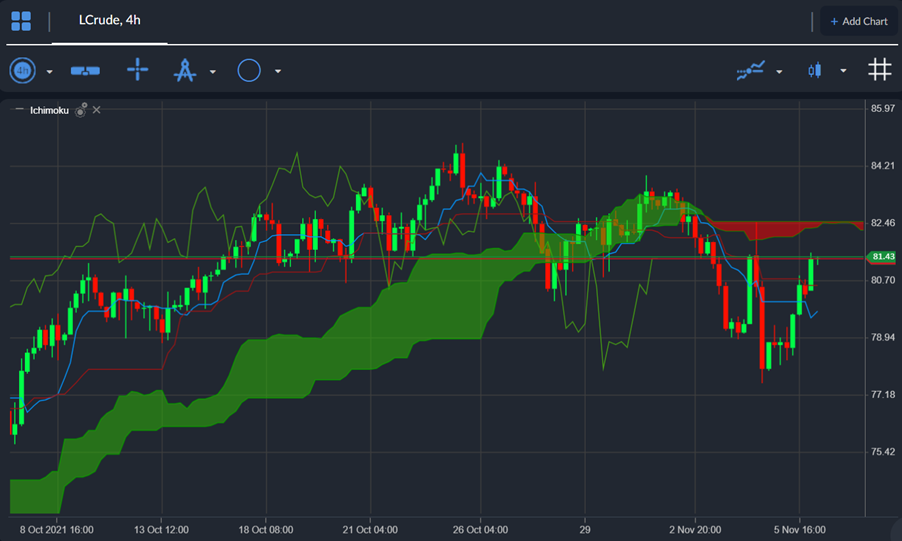The width and height of the screenshot is (902, 541).
Task: Expand the chart type dropdown arrow
Action: (x=843, y=71)
